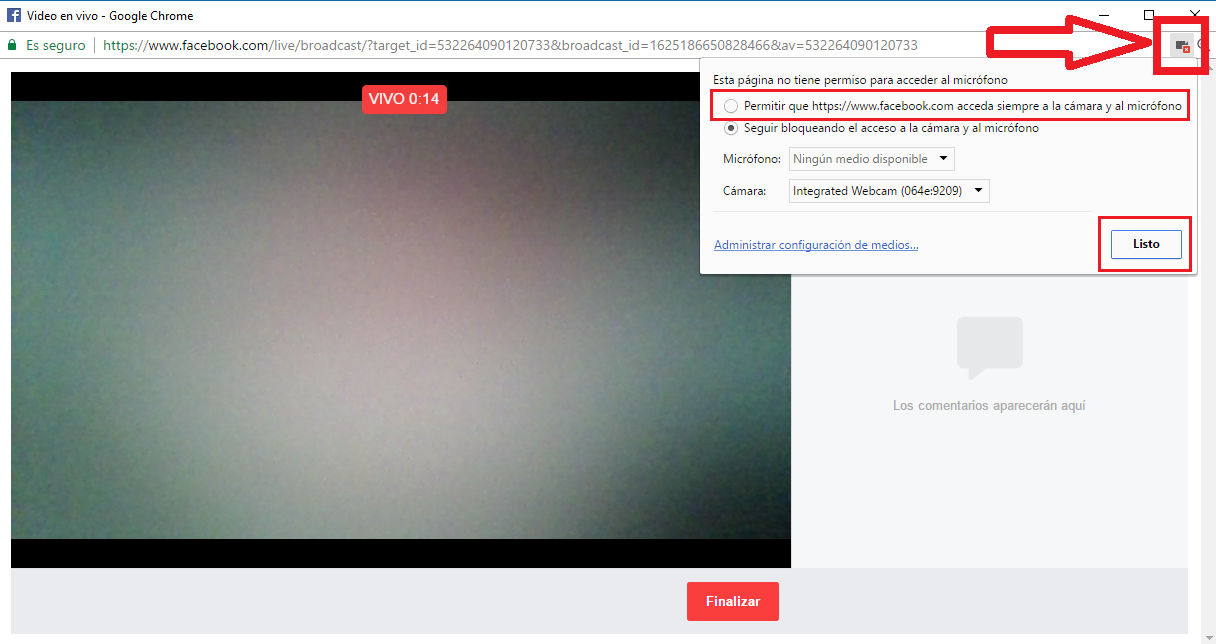This screenshot has width=1216, height=644.
Task: Click the 'Es seguro' security label
Action: (x=56, y=45)
